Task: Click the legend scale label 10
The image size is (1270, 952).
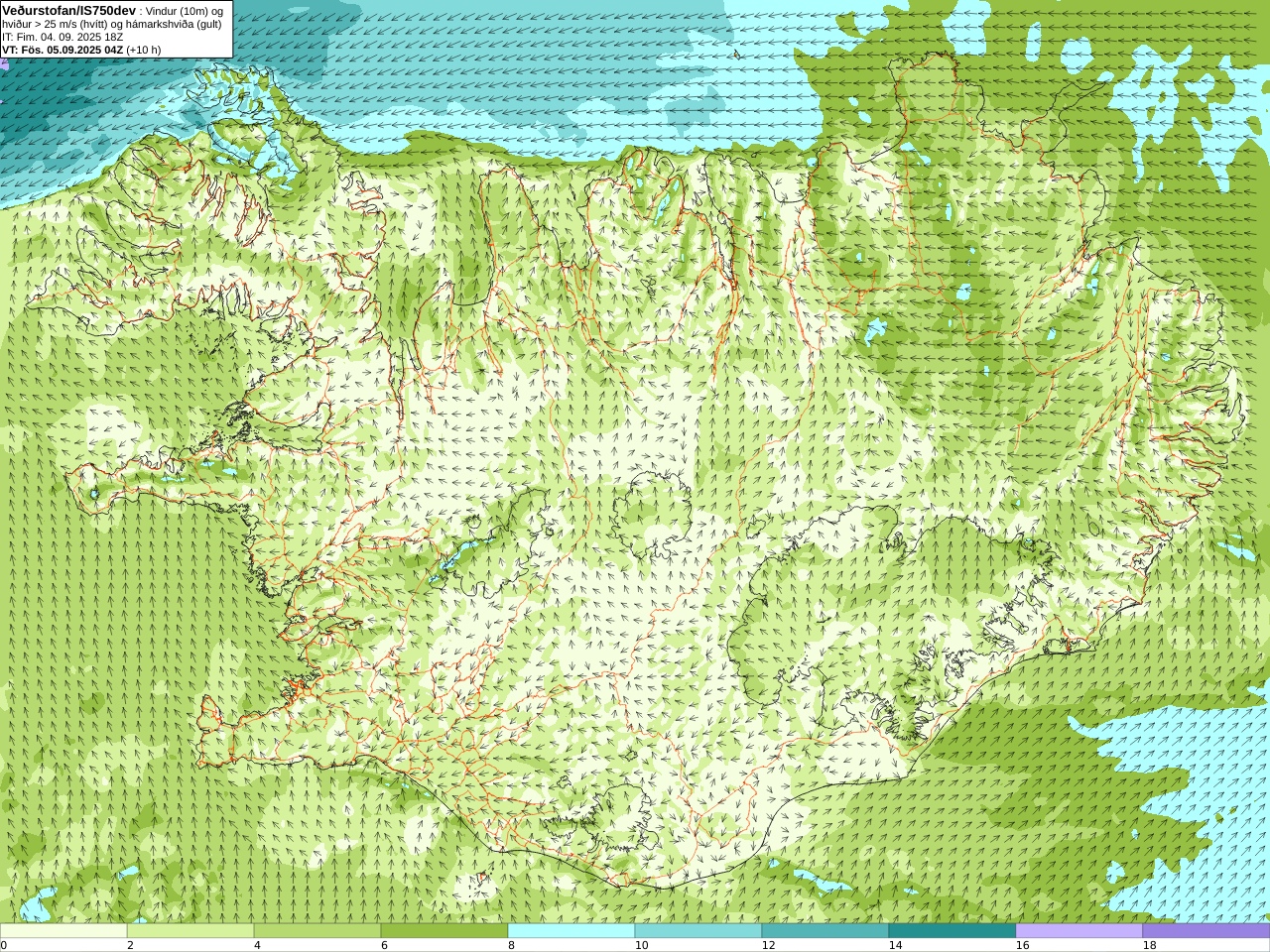Action: pyautogui.click(x=641, y=946)
